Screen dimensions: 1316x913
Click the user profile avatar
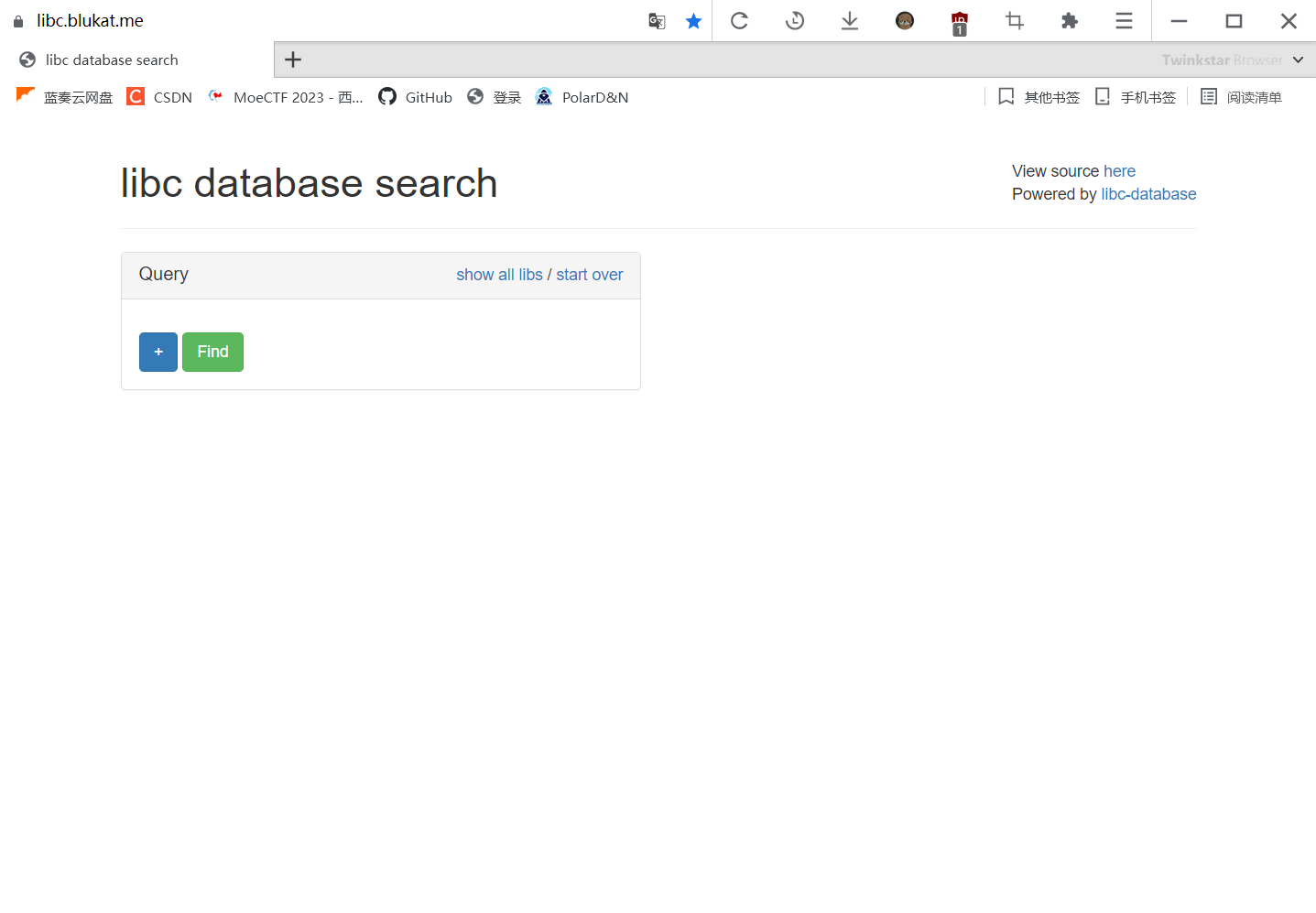(905, 21)
